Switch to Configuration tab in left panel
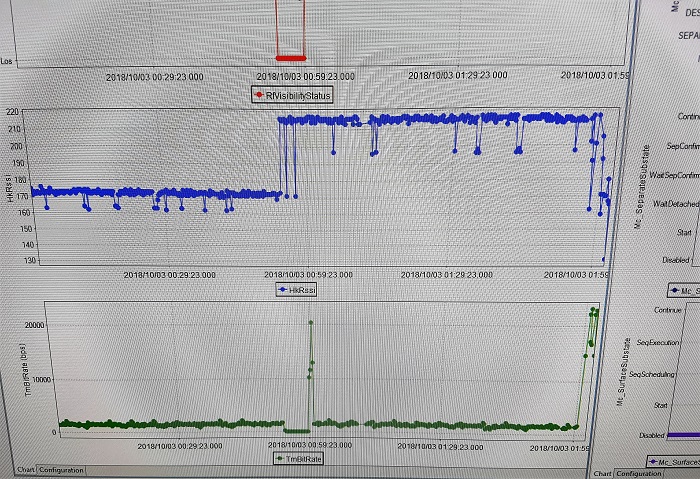This screenshot has height=479, width=700. pyautogui.click(x=62, y=470)
